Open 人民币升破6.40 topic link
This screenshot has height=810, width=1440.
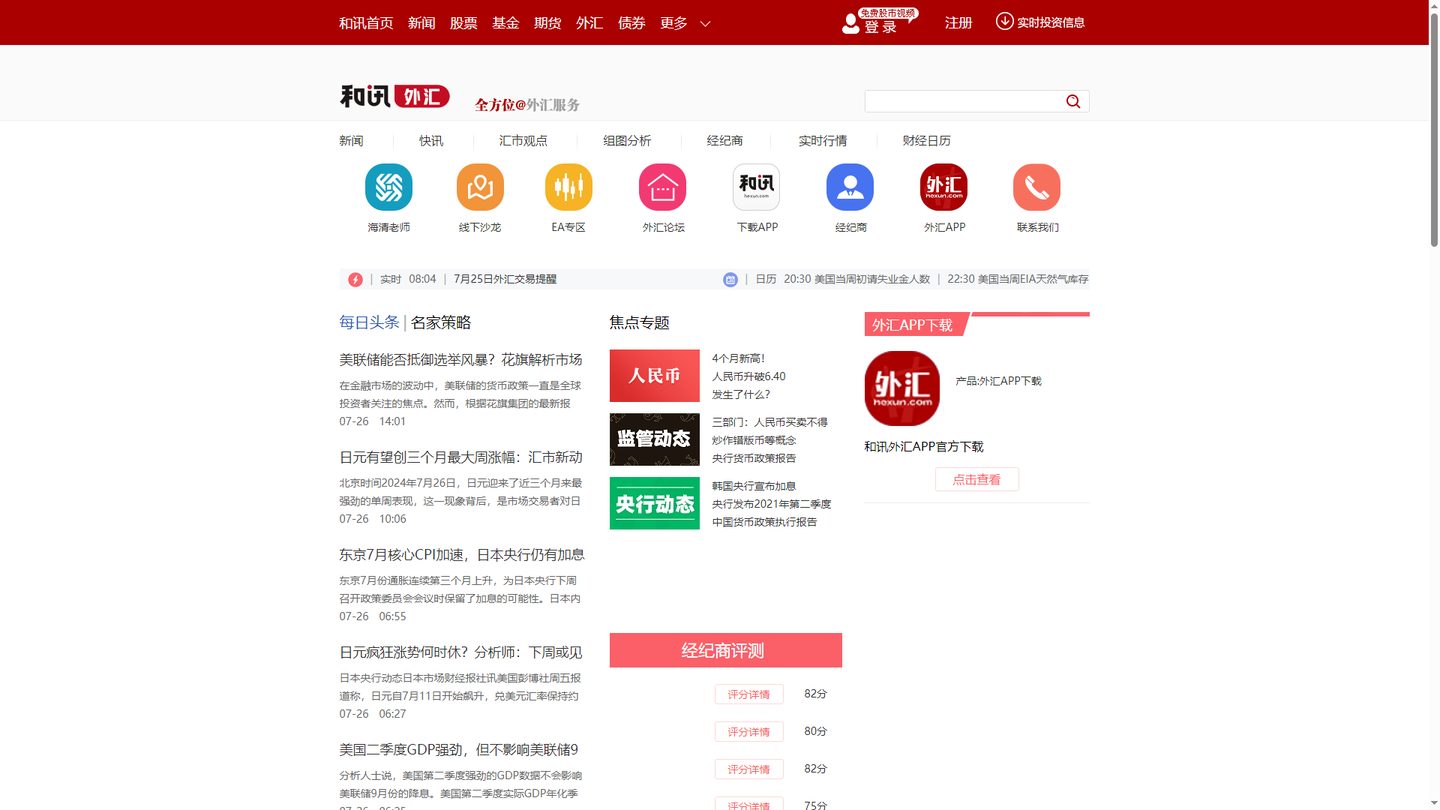click(x=749, y=376)
